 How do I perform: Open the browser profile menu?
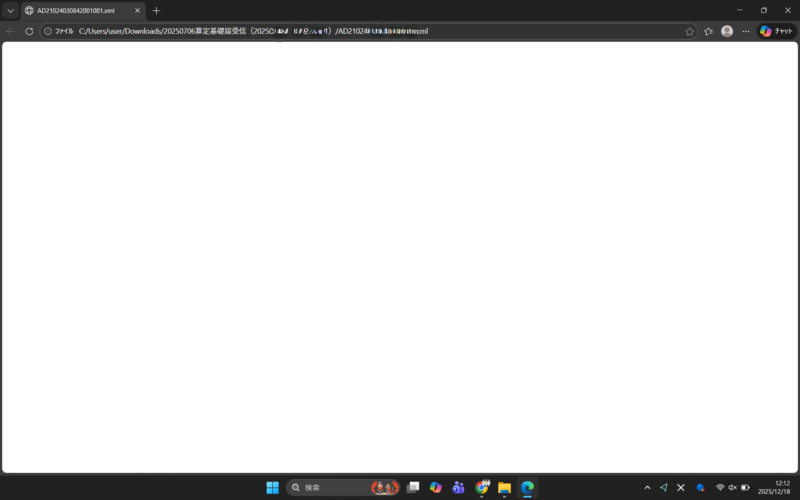coord(727,31)
